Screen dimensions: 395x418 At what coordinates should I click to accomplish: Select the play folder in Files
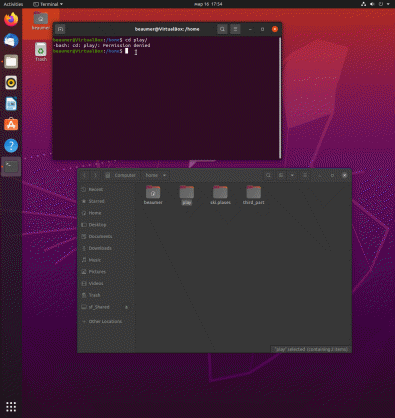point(187,195)
